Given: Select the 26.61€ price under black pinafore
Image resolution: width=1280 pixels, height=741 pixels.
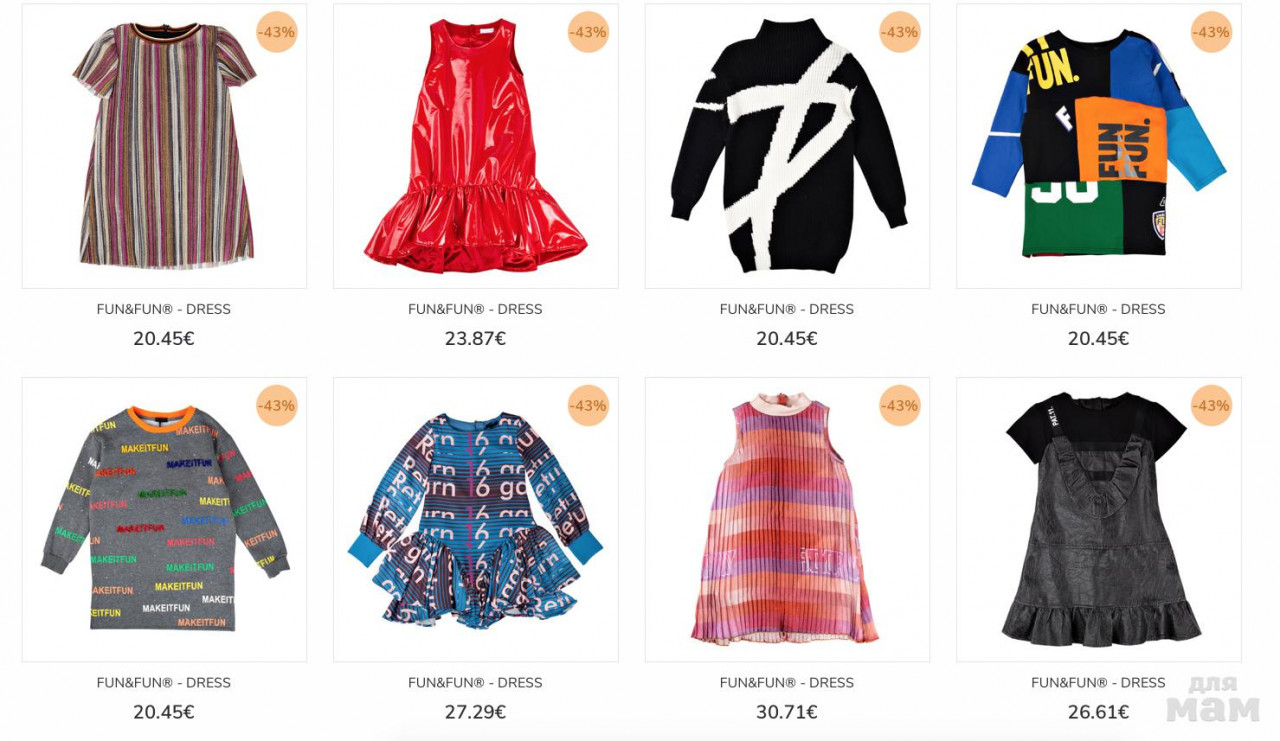Looking at the screenshot, I should pyautogui.click(x=1099, y=712).
